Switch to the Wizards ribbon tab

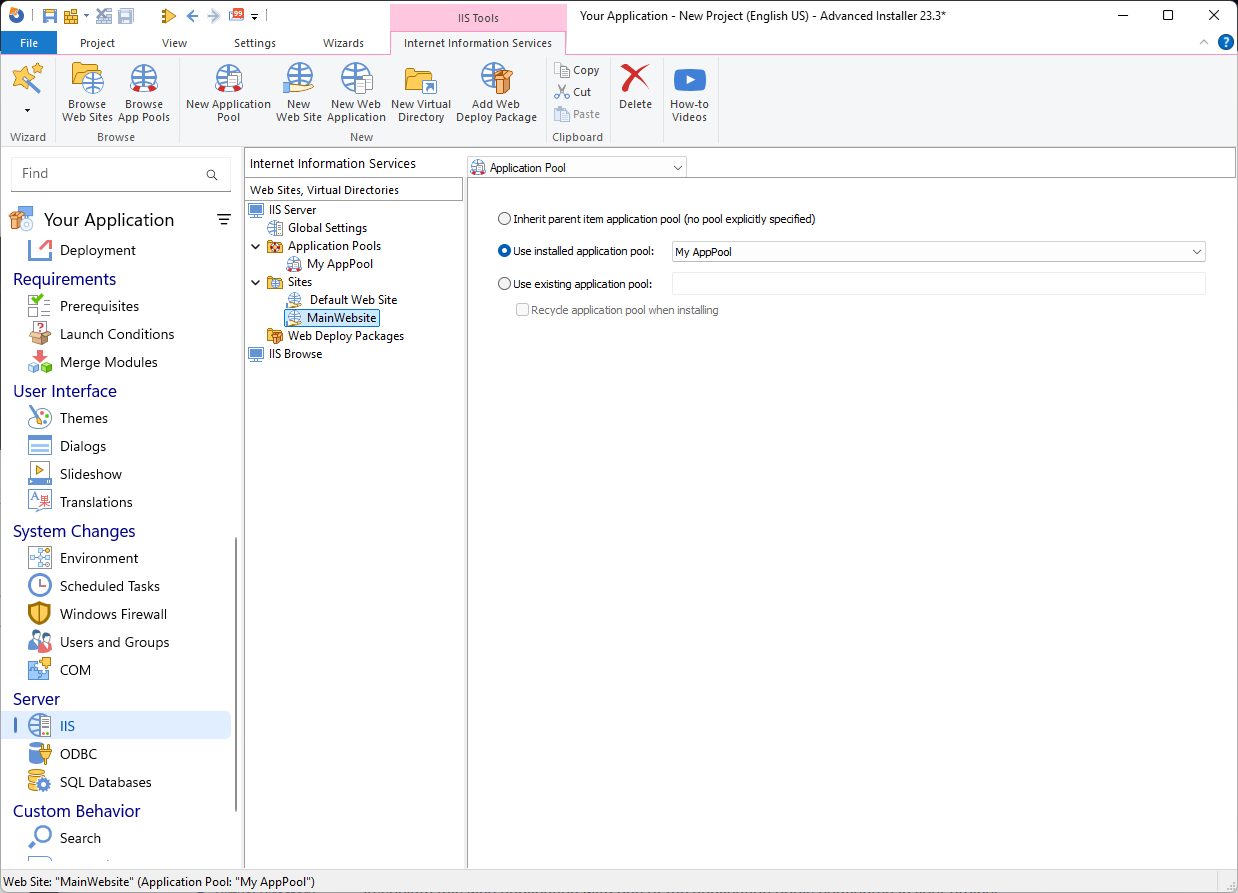click(343, 43)
